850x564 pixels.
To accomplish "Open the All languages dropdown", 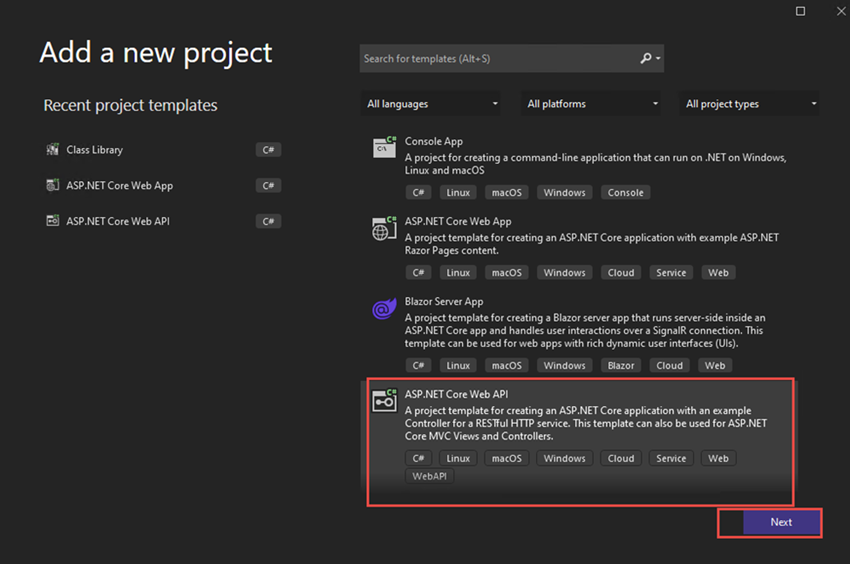I will [430, 104].
